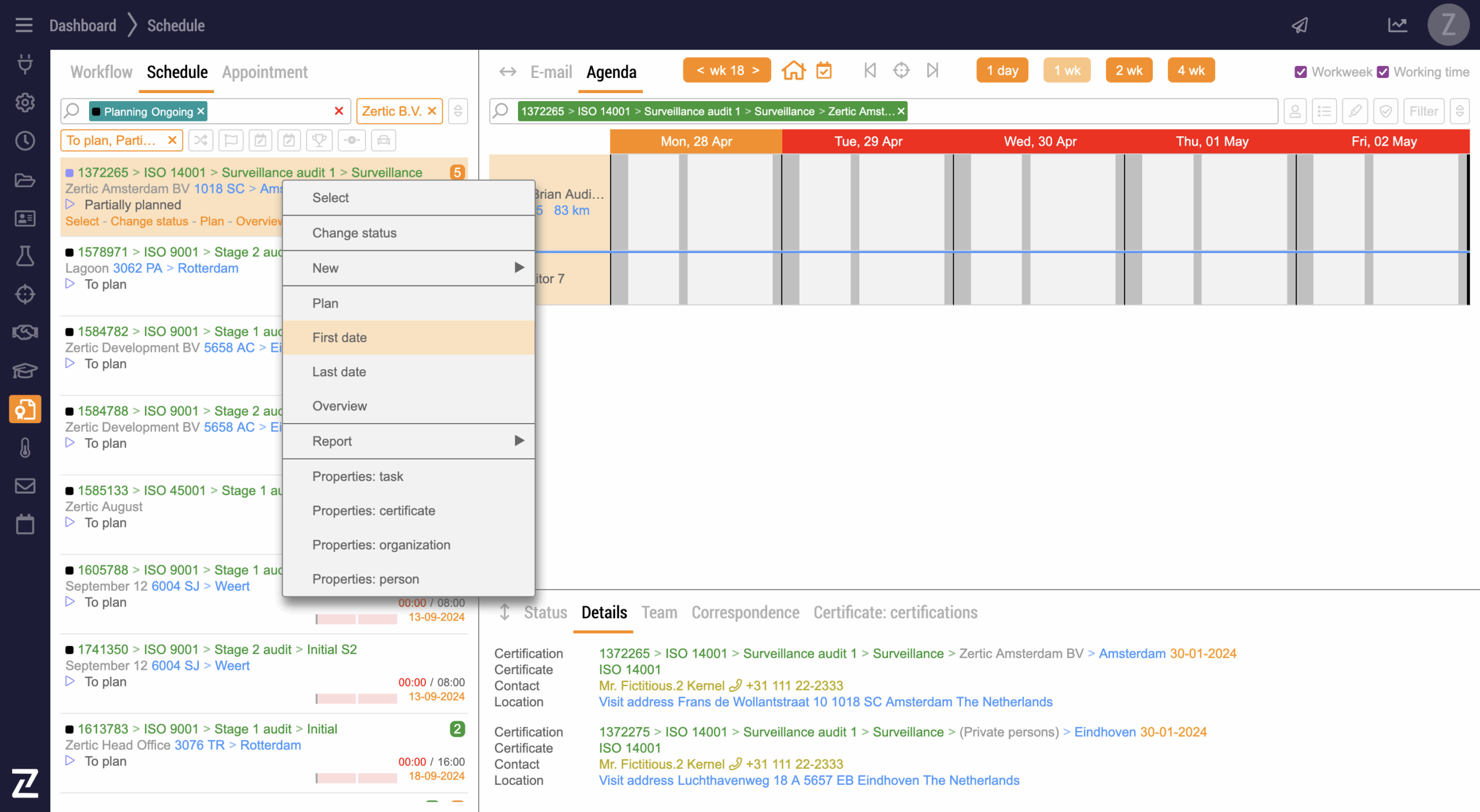Click the calendar check icon beside home
The image size is (1480, 812).
pyautogui.click(x=824, y=71)
